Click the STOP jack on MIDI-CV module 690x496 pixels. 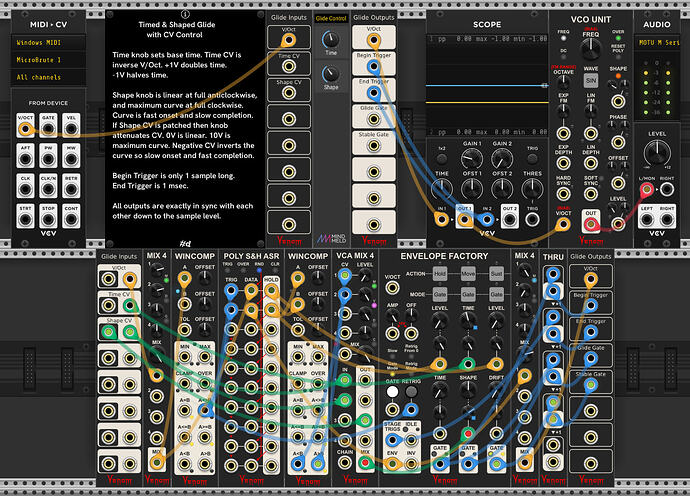point(48,219)
